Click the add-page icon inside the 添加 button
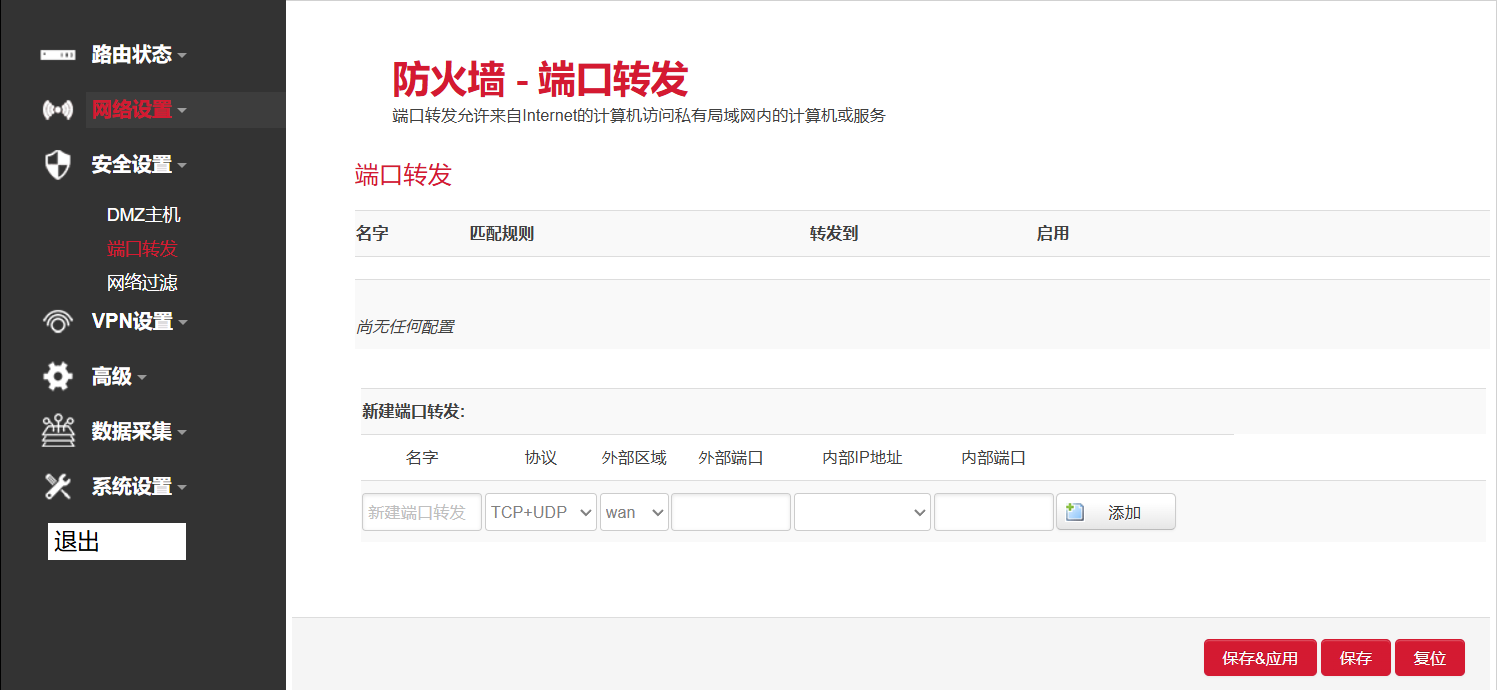The image size is (1497, 690). point(1073,511)
